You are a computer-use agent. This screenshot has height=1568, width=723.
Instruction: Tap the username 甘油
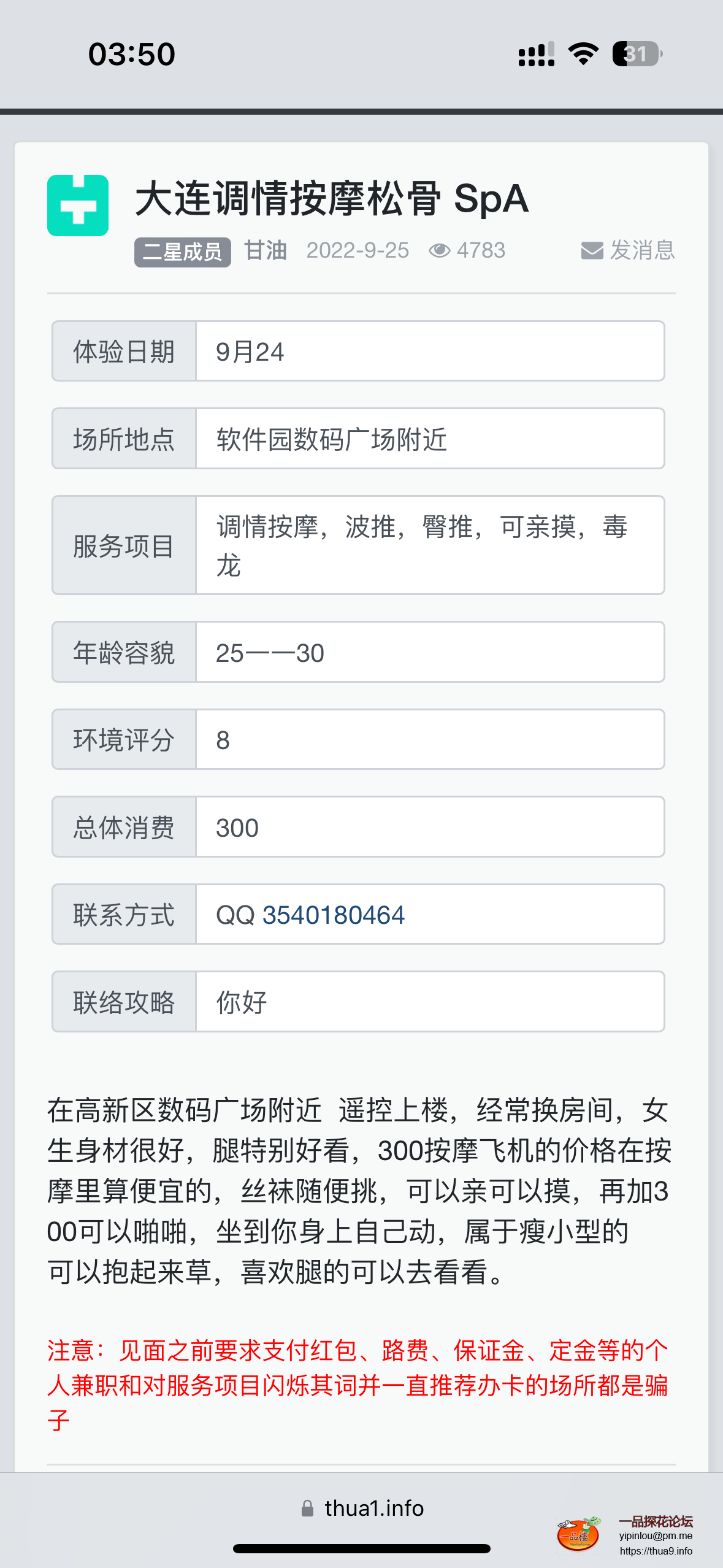coord(266,251)
